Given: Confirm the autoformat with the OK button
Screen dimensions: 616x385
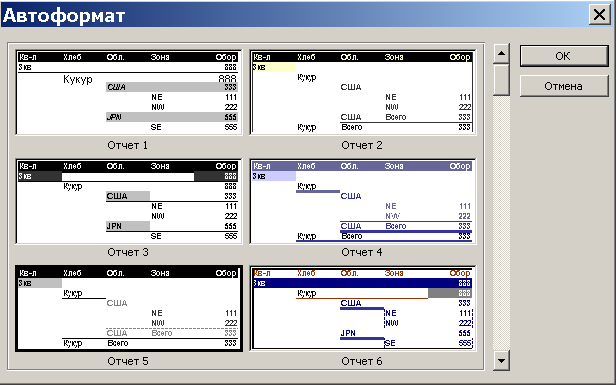Looking at the screenshot, I should click(564, 56).
